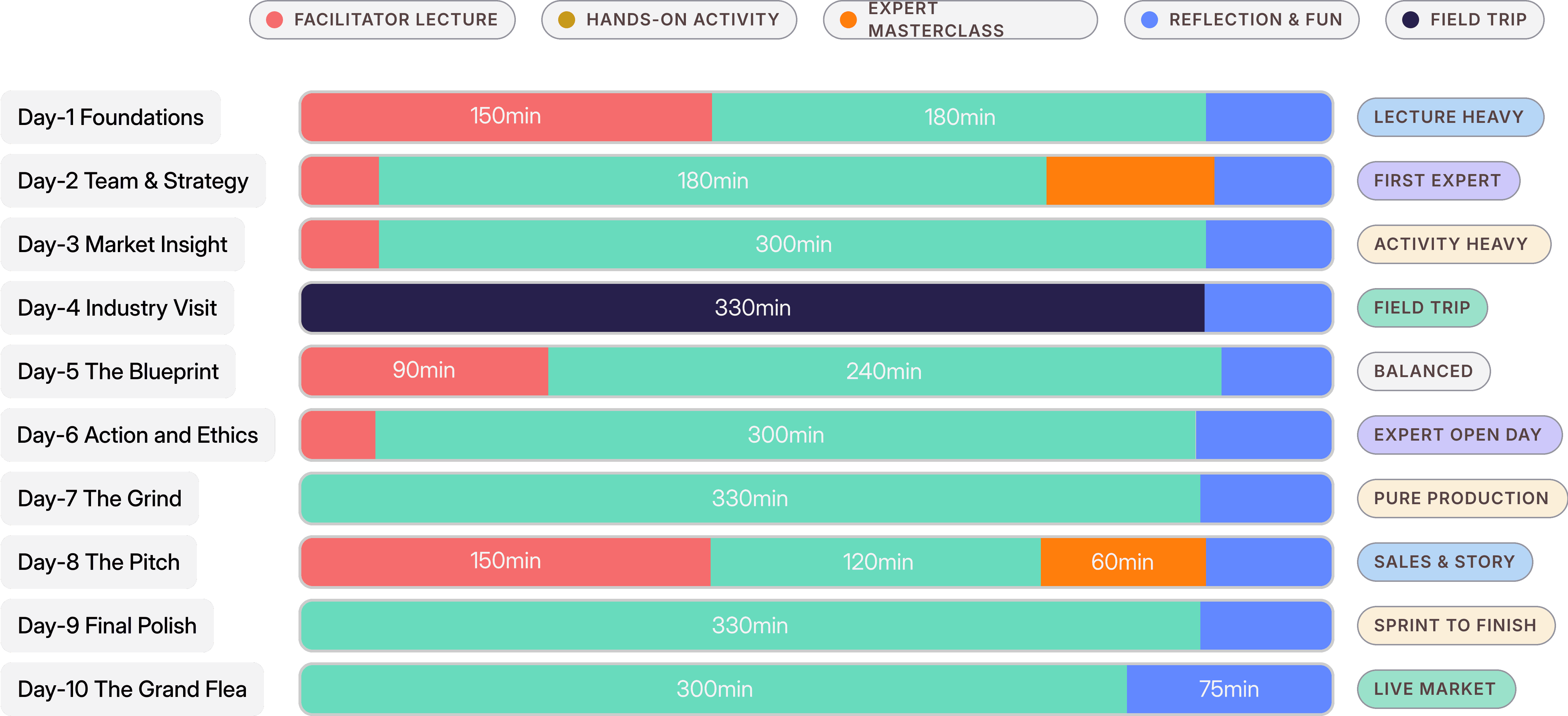This screenshot has height=716, width=1568.
Task: Click the dark navy Field Trip legend dot
Action: [1410, 20]
